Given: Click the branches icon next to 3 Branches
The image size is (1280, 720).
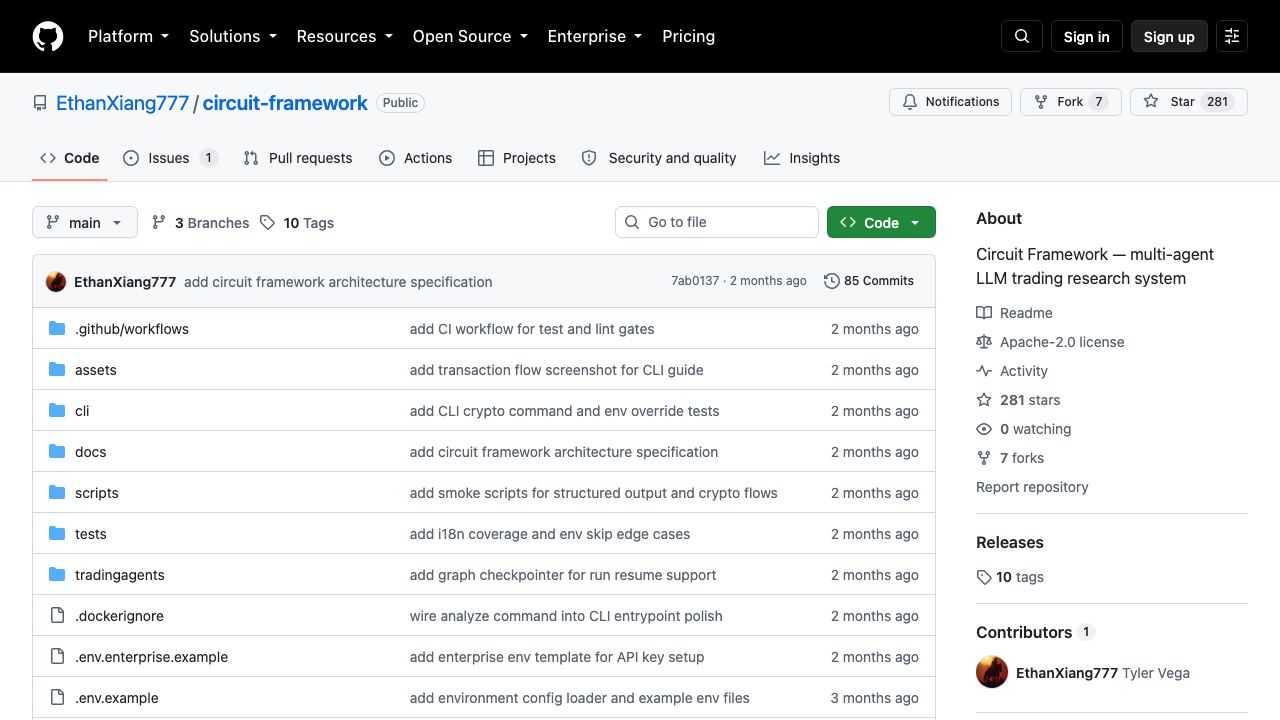Looking at the screenshot, I should tap(159, 222).
